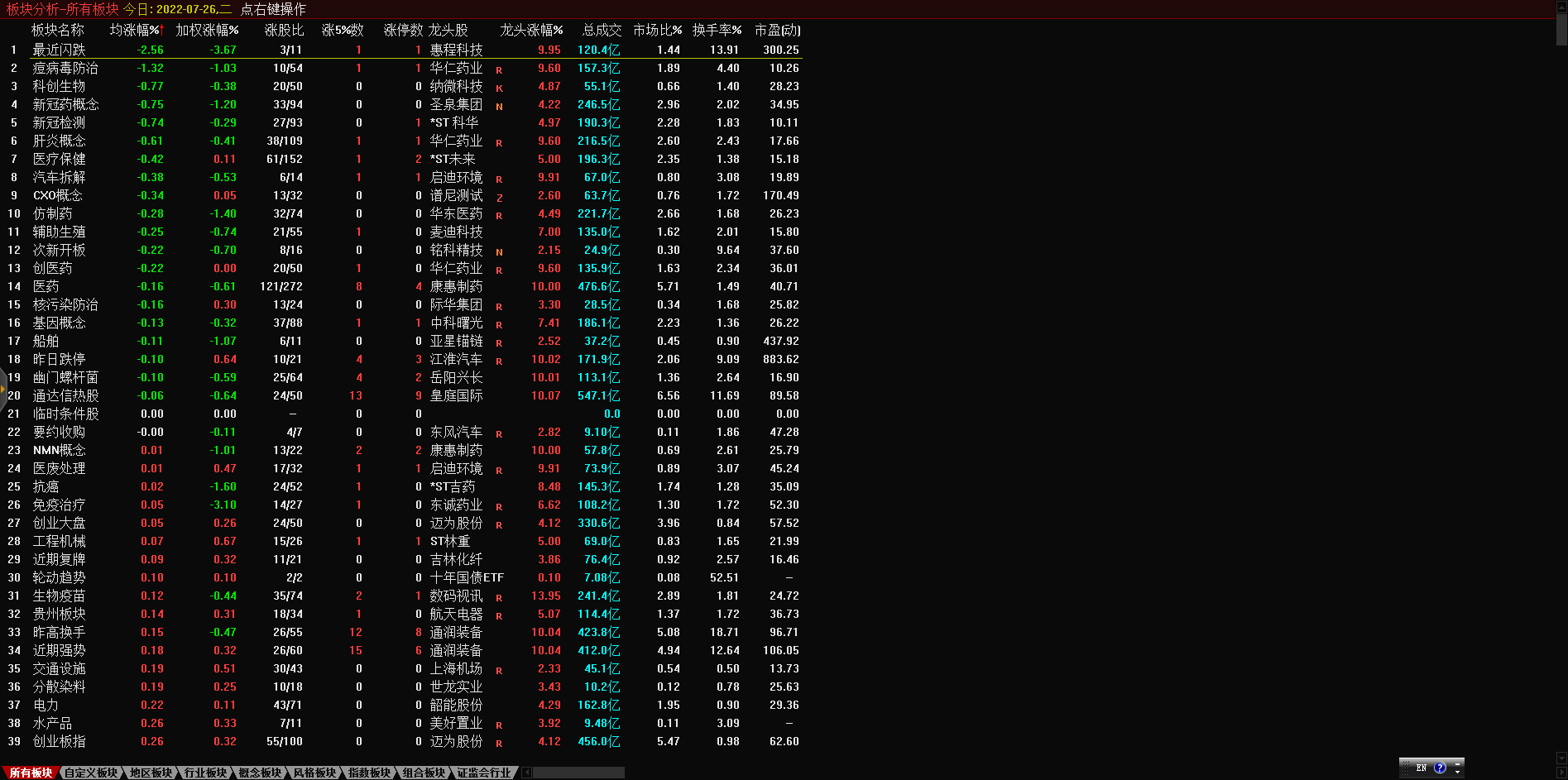Select the 新冠药概念 sector row
The image size is (1568, 780).
[x=65, y=104]
